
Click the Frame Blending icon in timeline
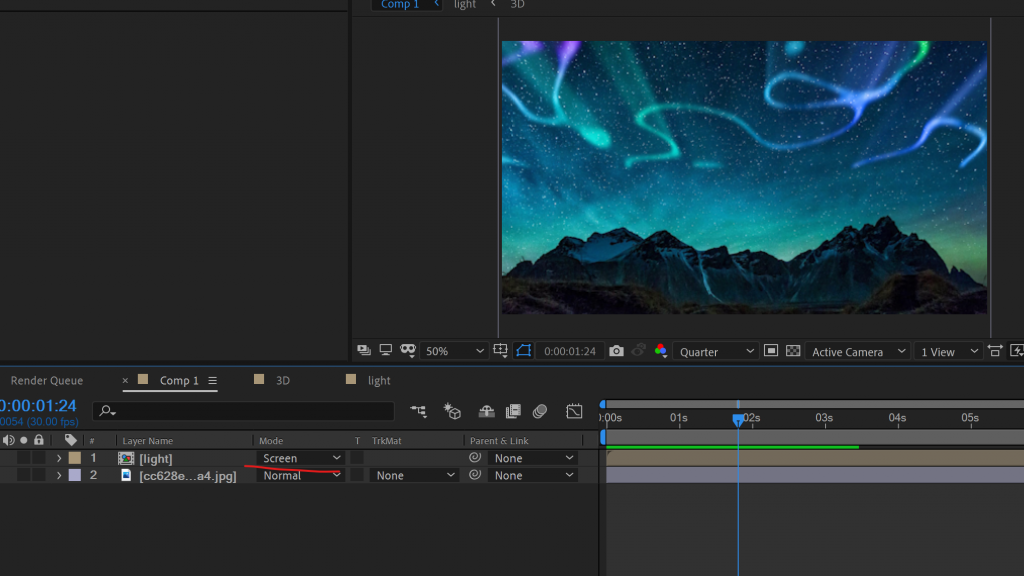click(513, 411)
